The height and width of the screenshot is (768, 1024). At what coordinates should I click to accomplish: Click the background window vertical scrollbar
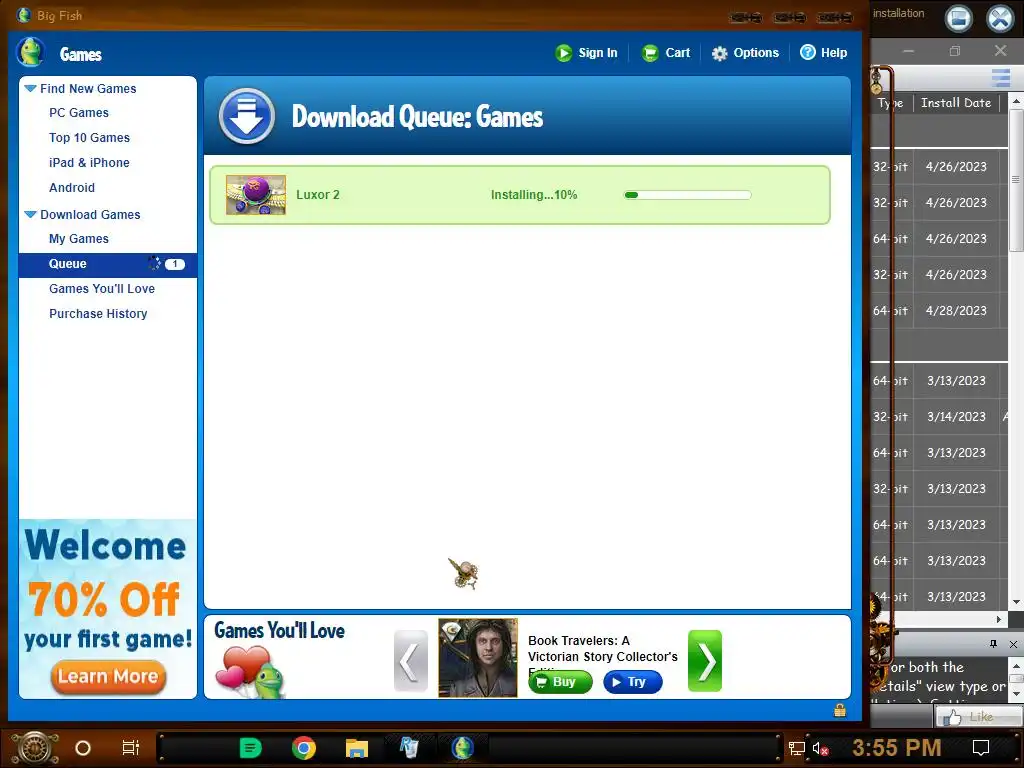click(1016, 180)
